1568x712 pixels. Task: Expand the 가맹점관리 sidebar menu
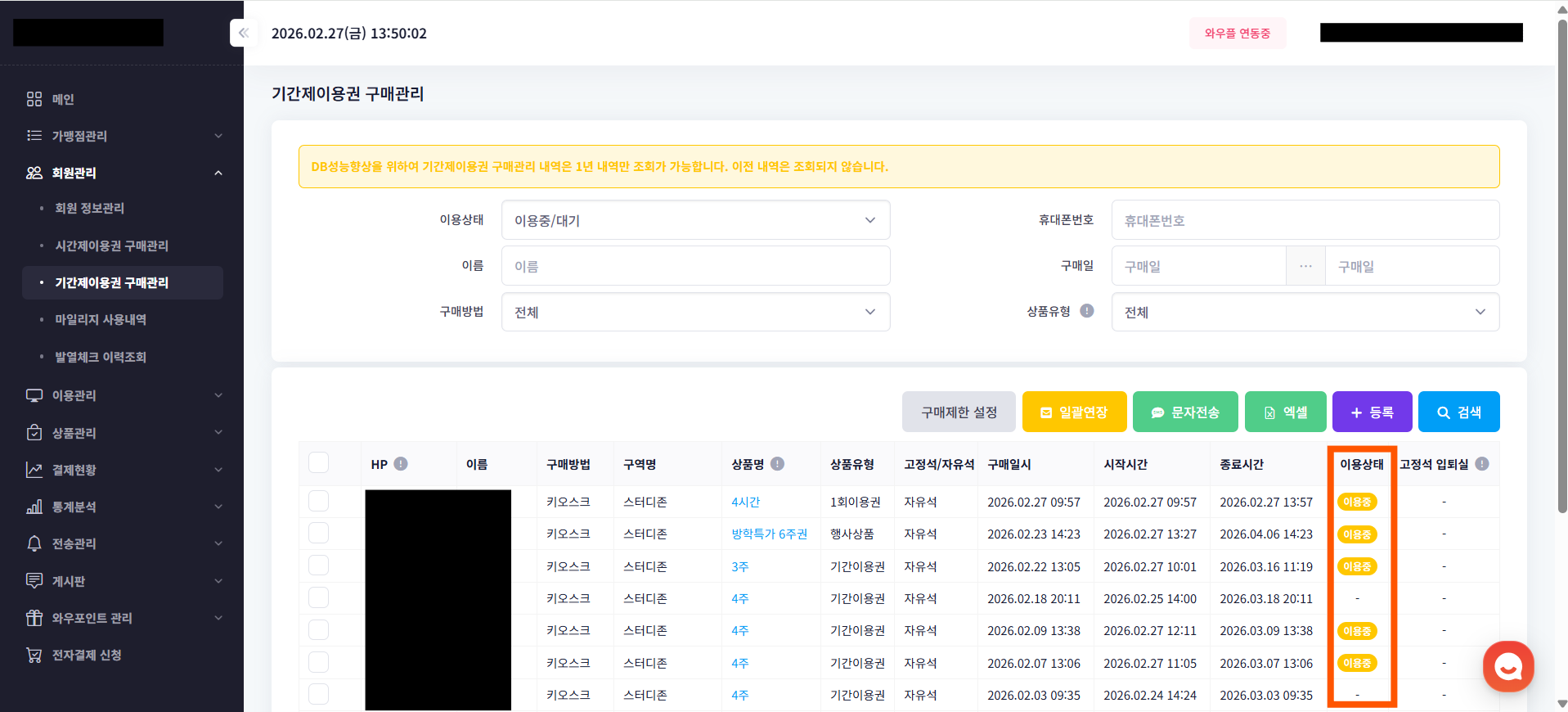pyautogui.click(x=123, y=136)
